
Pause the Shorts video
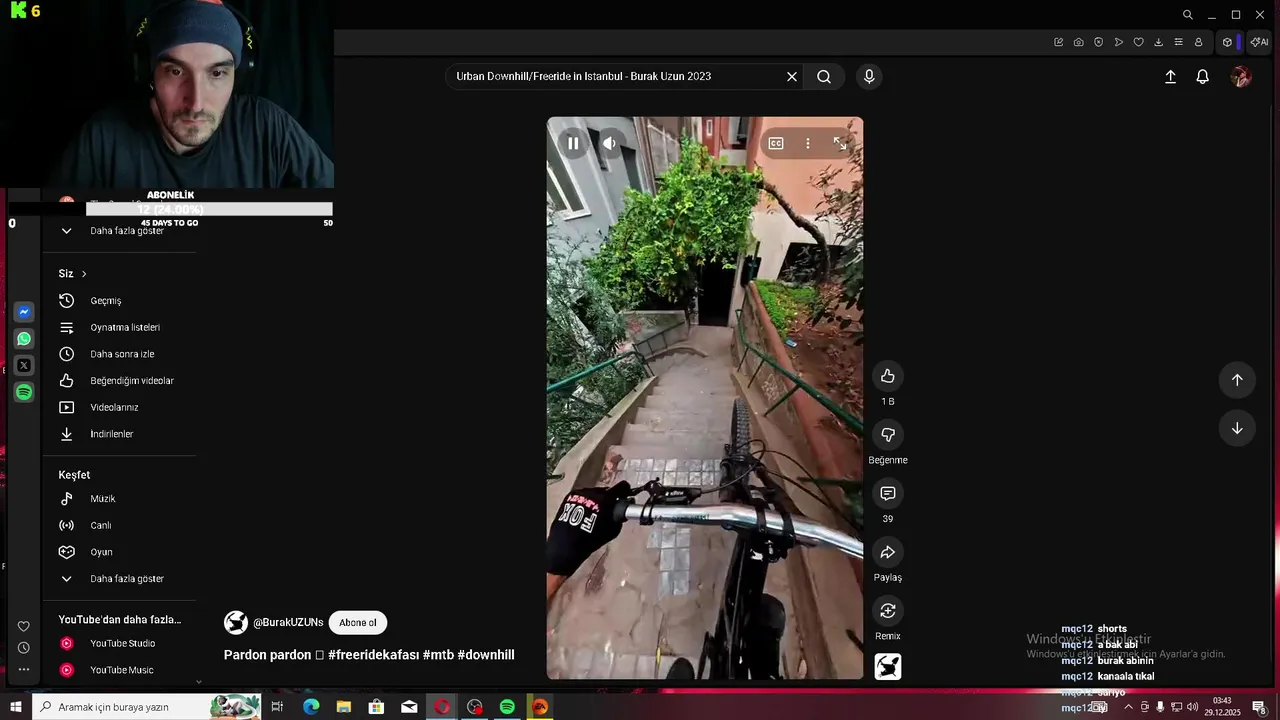(x=573, y=143)
